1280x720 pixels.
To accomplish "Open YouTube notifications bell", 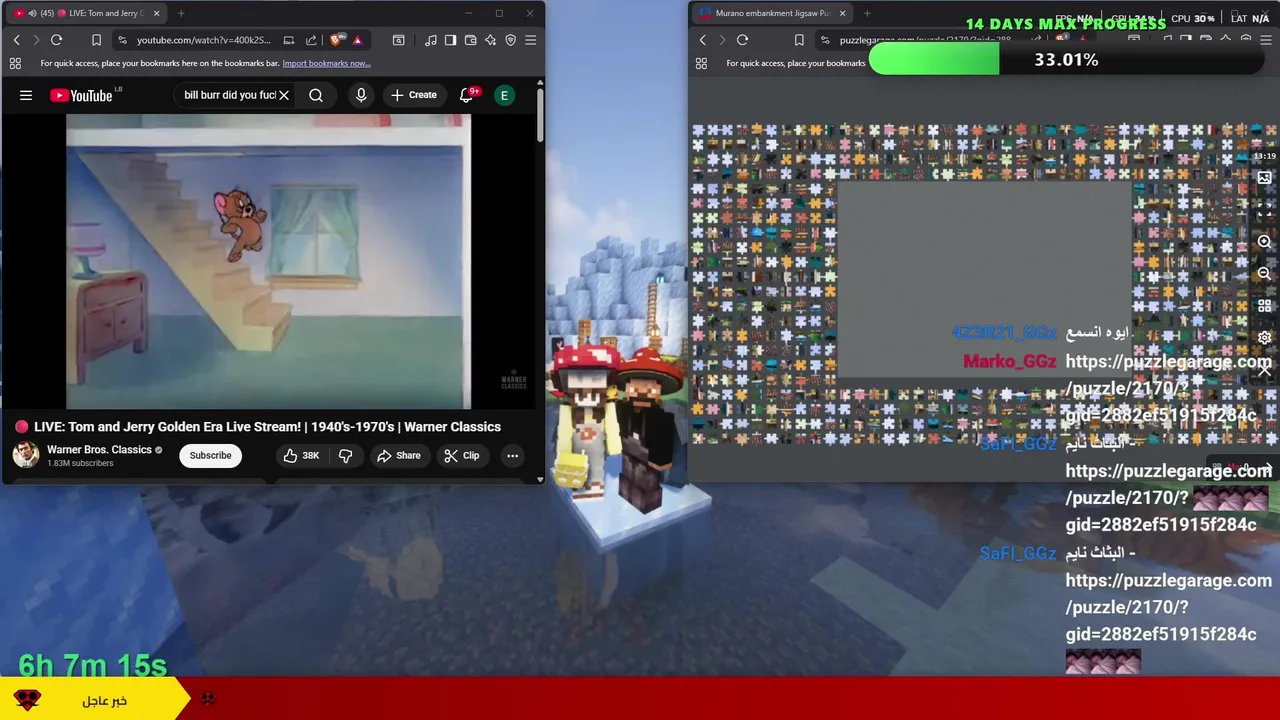I will [x=466, y=95].
